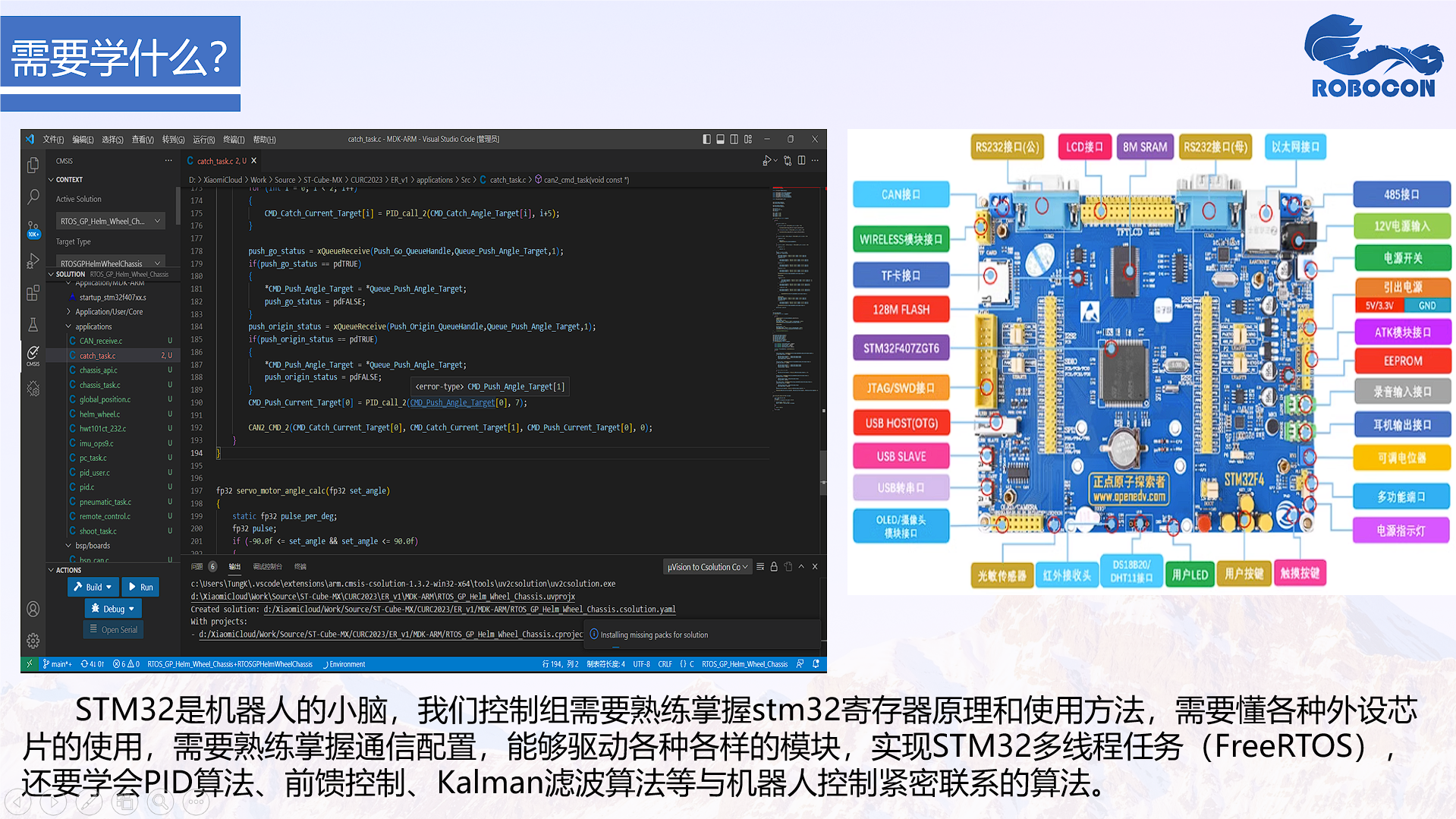Image resolution: width=1456 pixels, height=819 pixels.
Task: Go to previous slide in slideshow controls
Action: point(18,802)
